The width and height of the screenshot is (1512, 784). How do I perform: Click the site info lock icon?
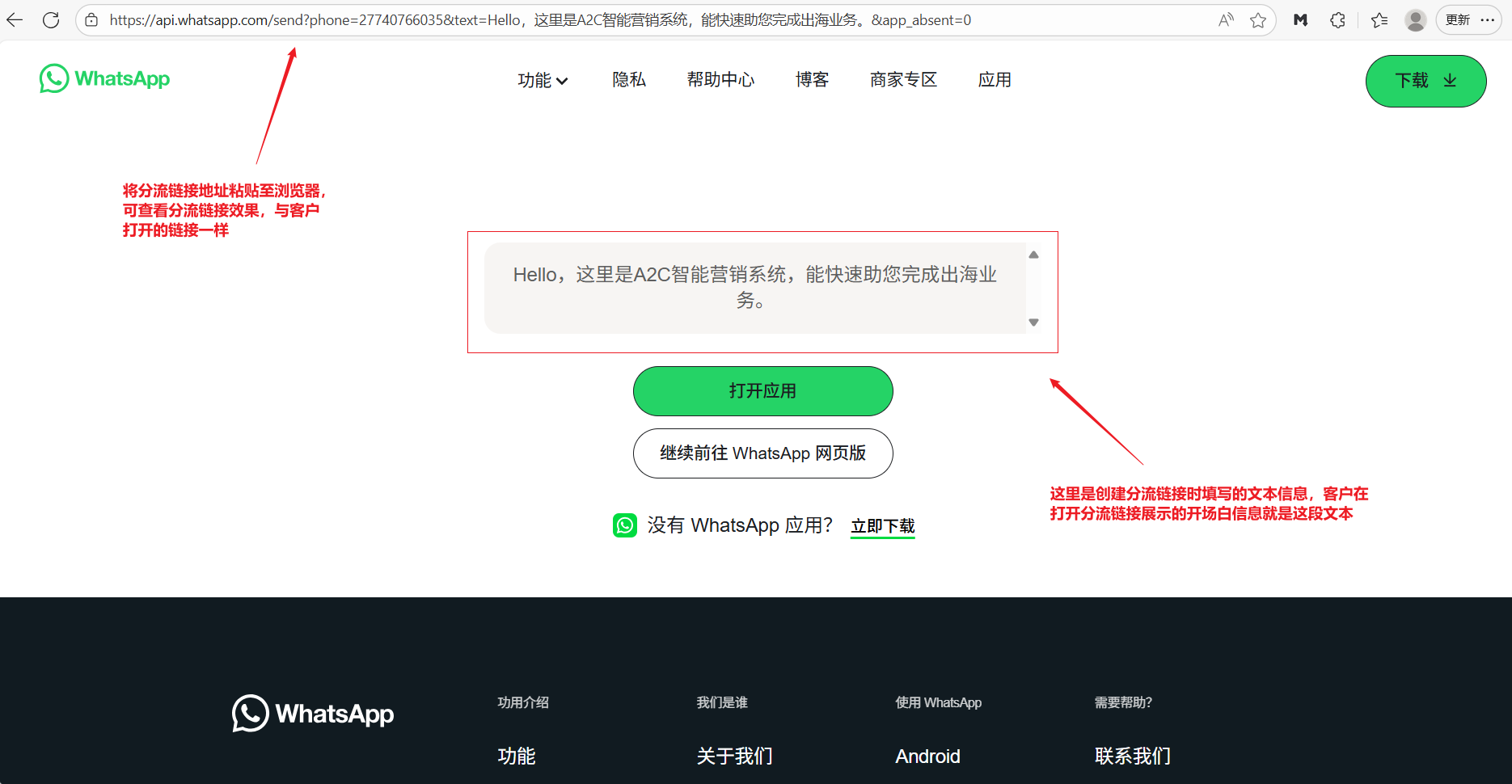(92, 20)
